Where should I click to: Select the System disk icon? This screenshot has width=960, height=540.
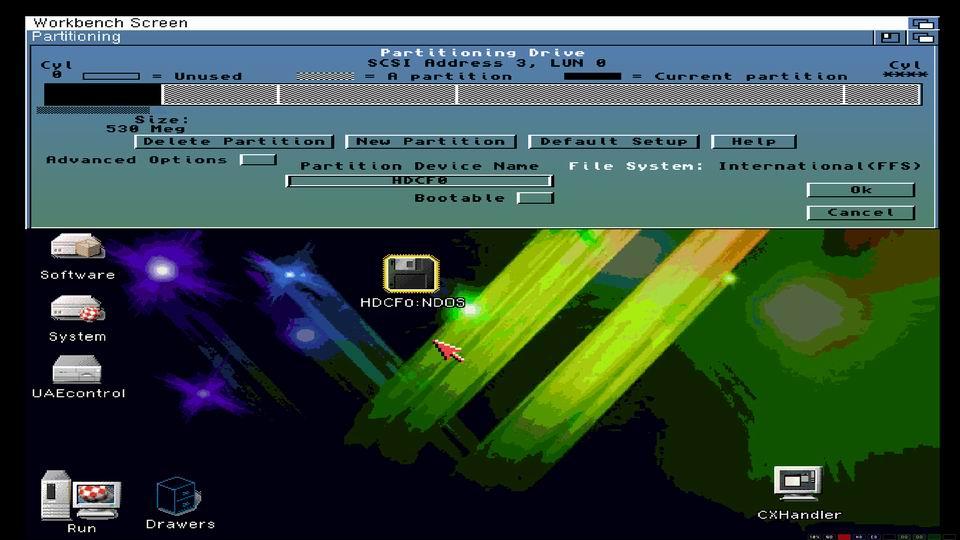pos(77,309)
